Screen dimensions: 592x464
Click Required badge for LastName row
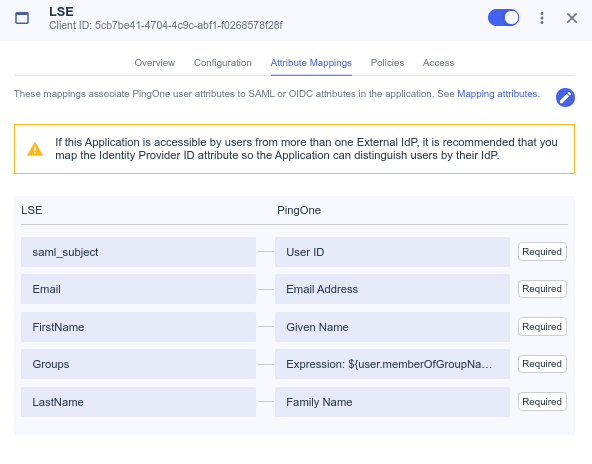pyautogui.click(x=542, y=402)
